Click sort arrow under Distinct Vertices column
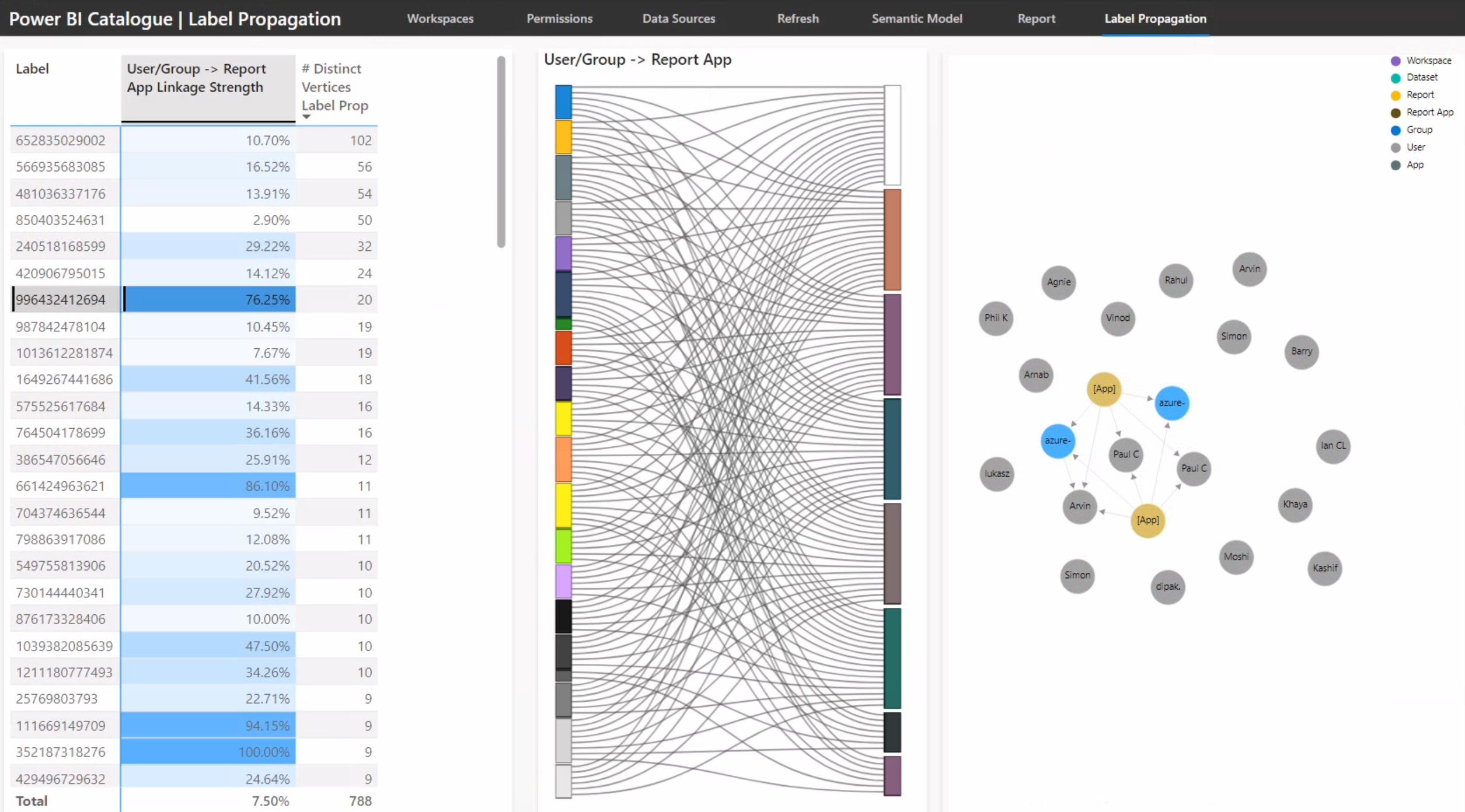Viewport: 1465px width, 812px height. tap(306, 117)
